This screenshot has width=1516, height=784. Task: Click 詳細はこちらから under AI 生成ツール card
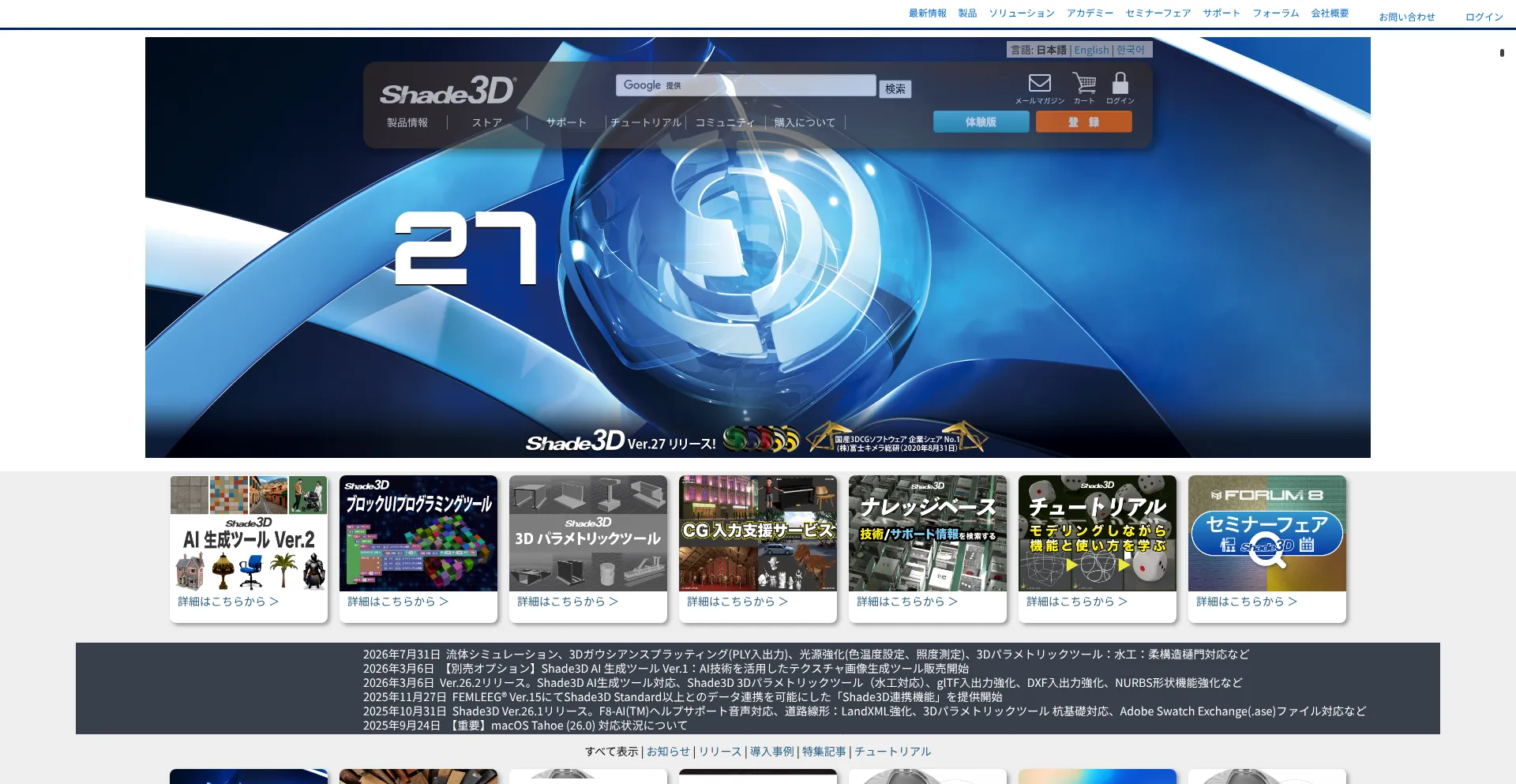(228, 602)
